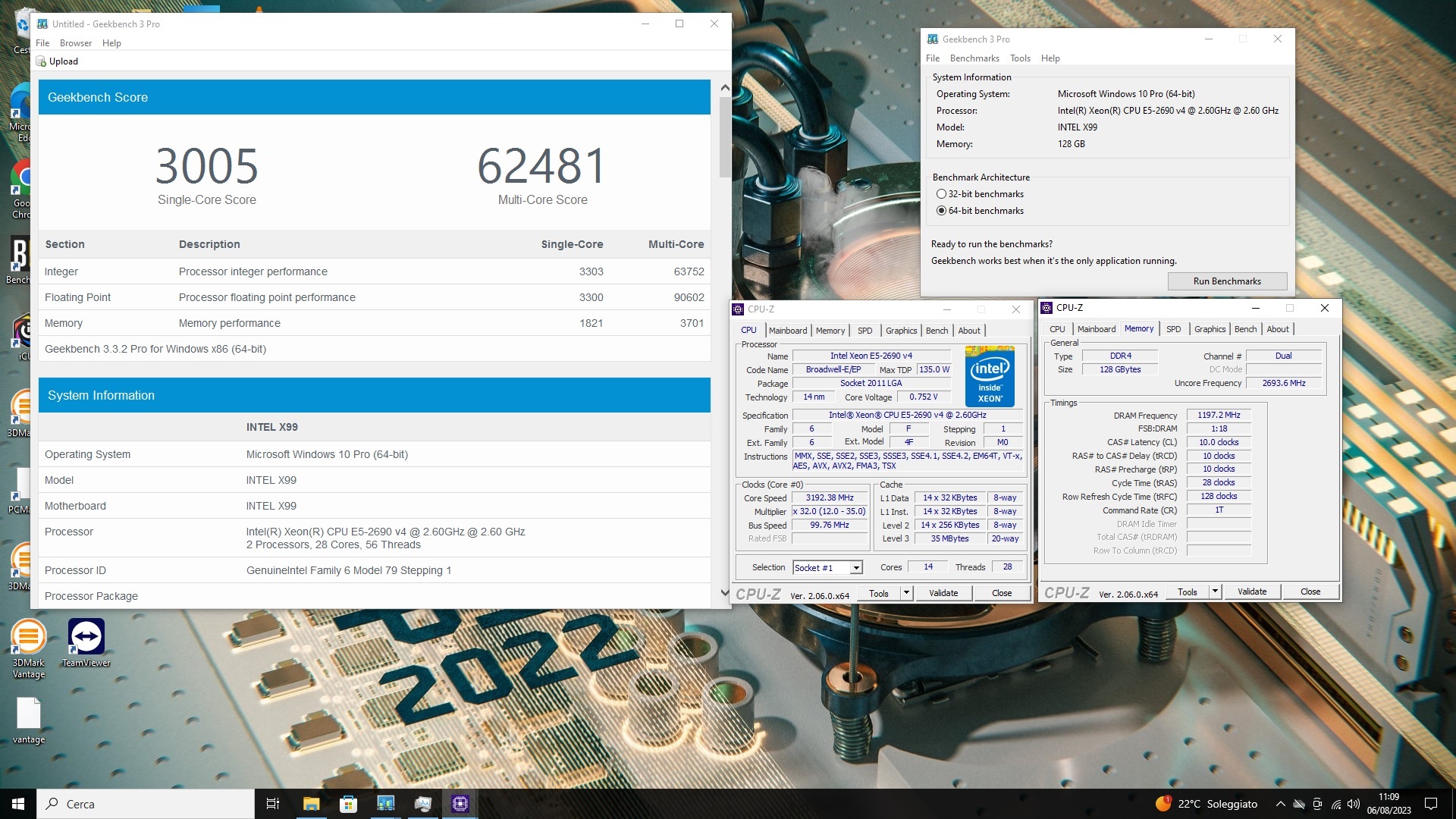Show hidden tray icons chevron

click(1281, 804)
